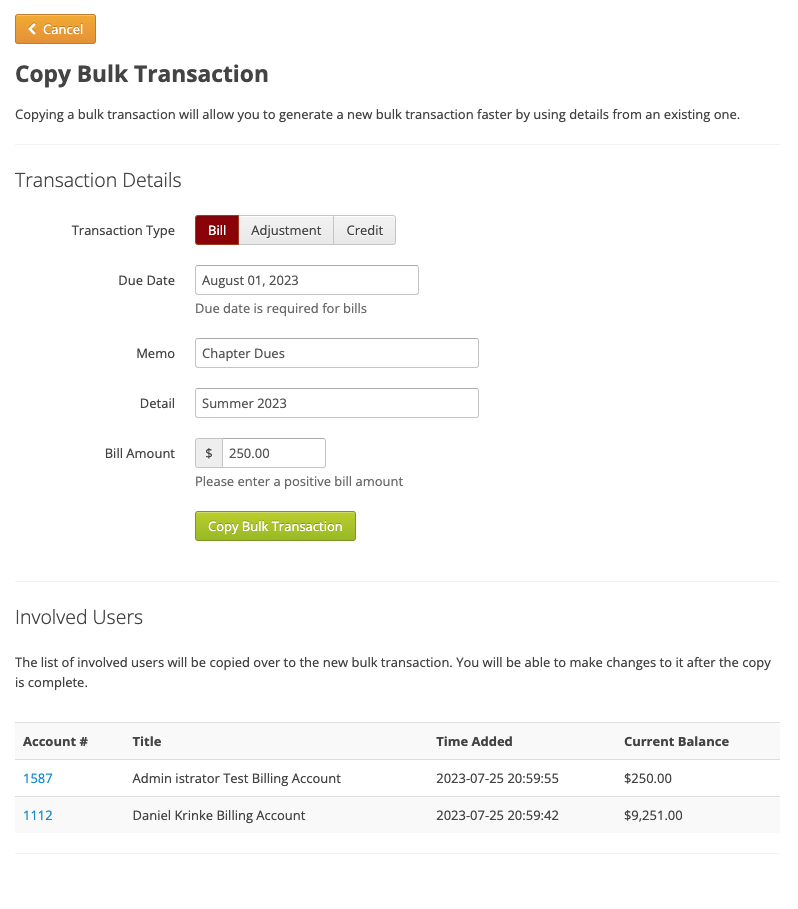Open account number 1112 link

pyautogui.click(x=38, y=815)
